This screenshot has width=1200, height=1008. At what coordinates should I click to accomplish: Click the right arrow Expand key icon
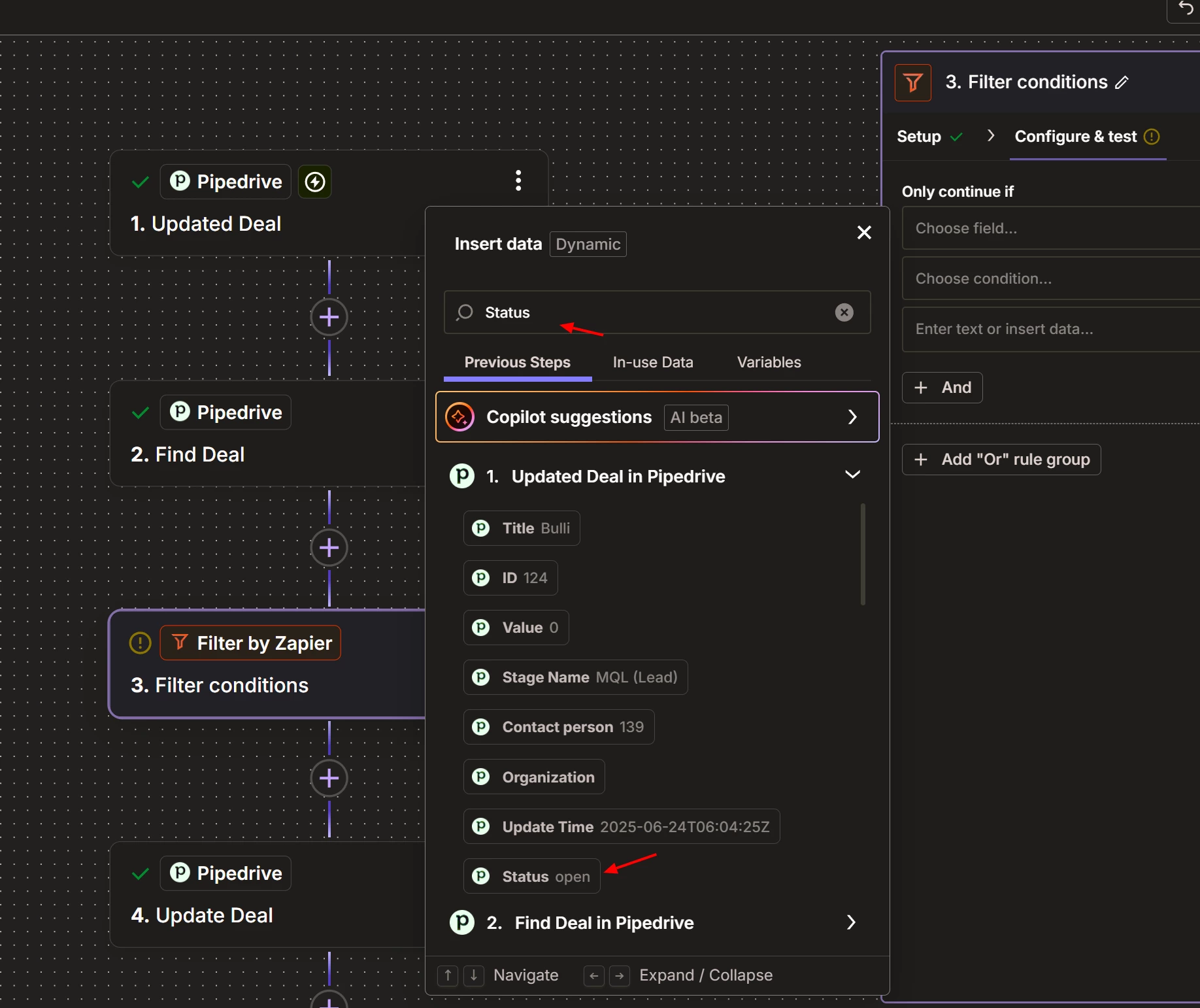(620, 975)
